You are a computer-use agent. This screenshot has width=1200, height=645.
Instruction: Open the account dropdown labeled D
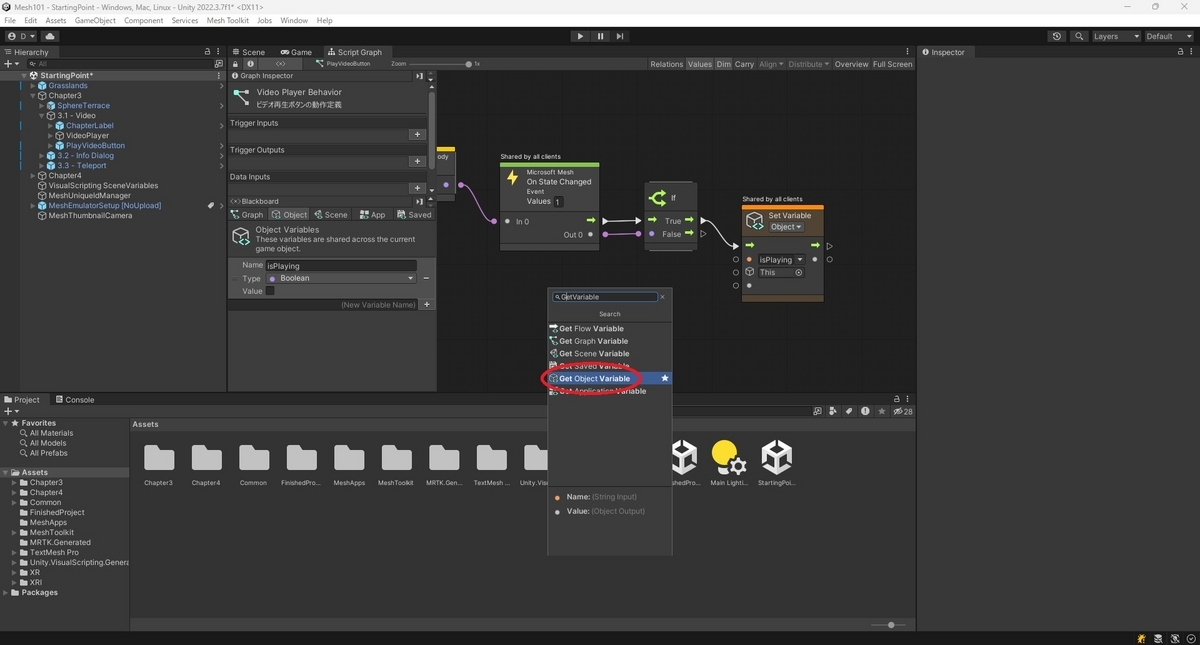(x=21, y=36)
